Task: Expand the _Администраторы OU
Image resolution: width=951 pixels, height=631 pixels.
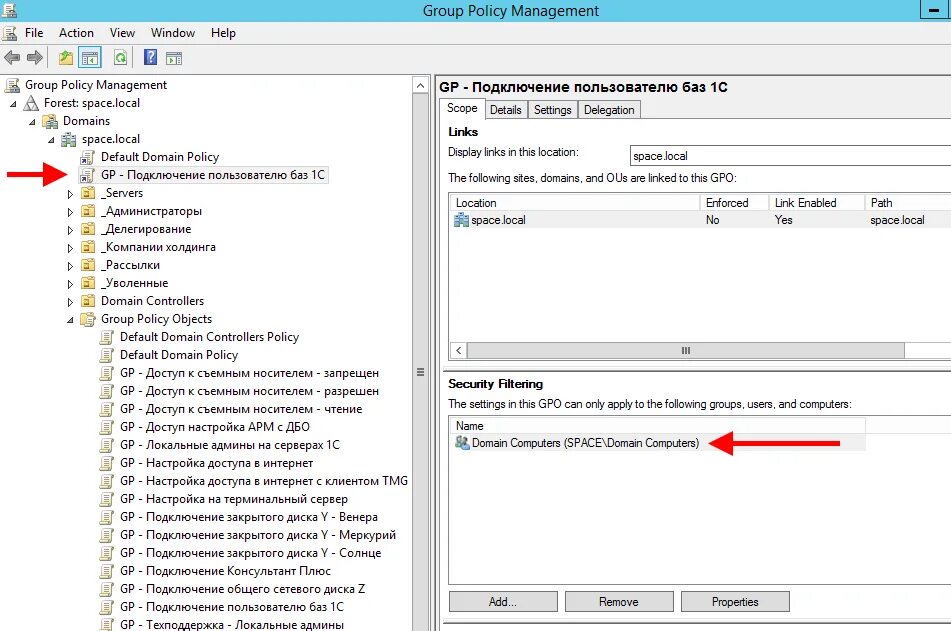Action: [70, 212]
